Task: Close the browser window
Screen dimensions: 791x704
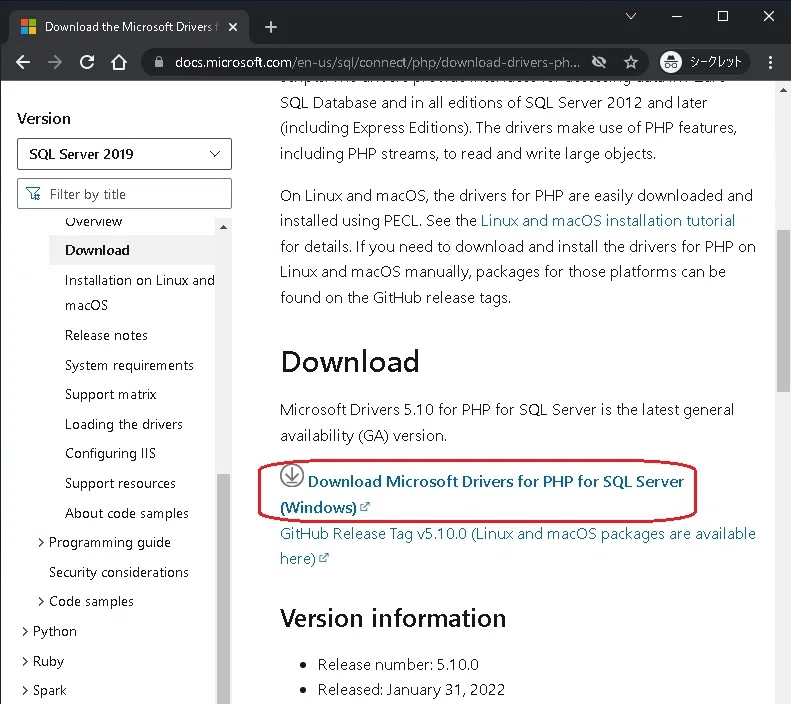Action: point(769,16)
